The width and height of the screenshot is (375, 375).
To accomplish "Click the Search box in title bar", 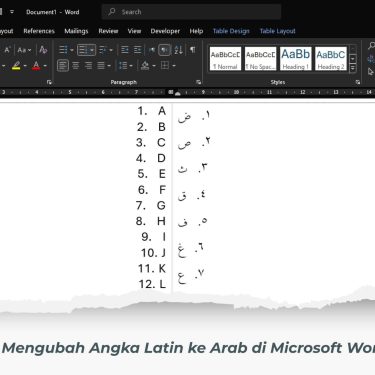I will (191, 12).
